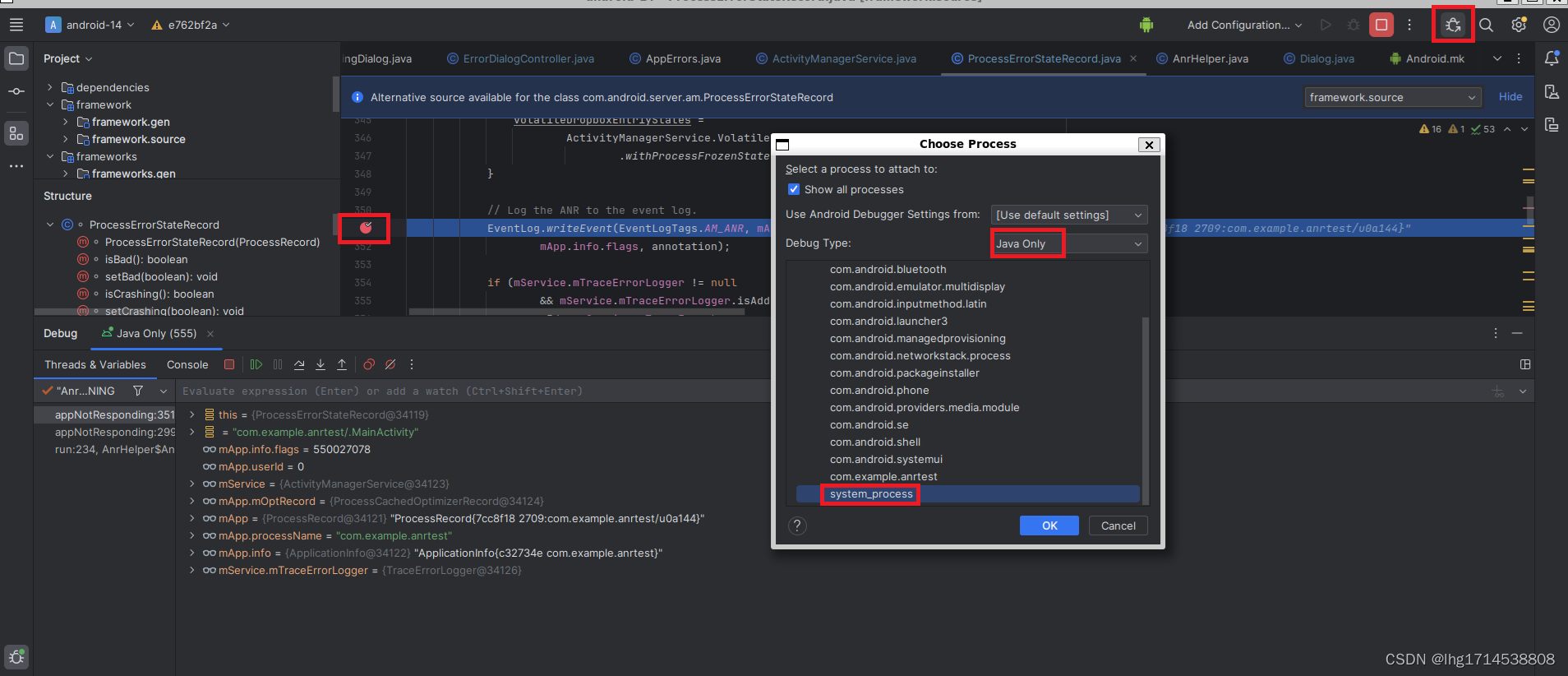The width and height of the screenshot is (1568, 676).
Task: Open the Console debug tab
Action: pyautogui.click(x=187, y=364)
